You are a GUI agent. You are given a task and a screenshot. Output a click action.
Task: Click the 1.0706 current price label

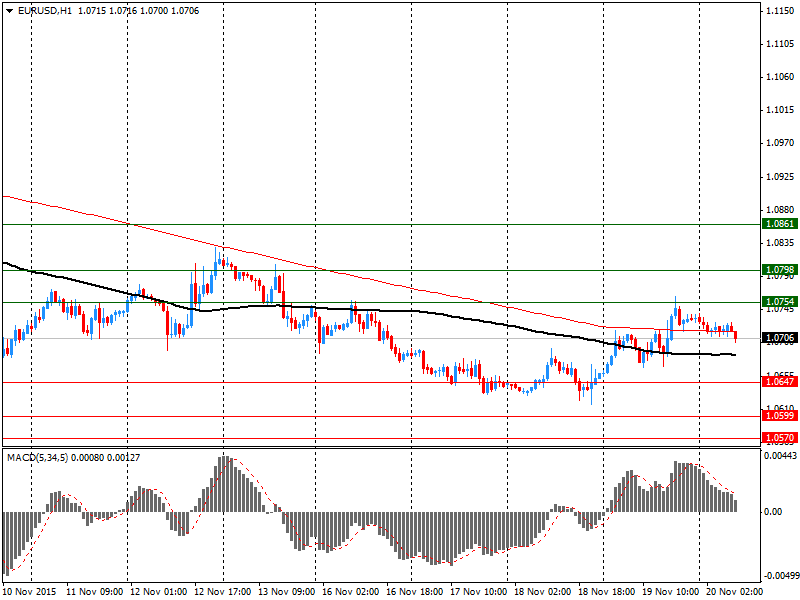780,338
